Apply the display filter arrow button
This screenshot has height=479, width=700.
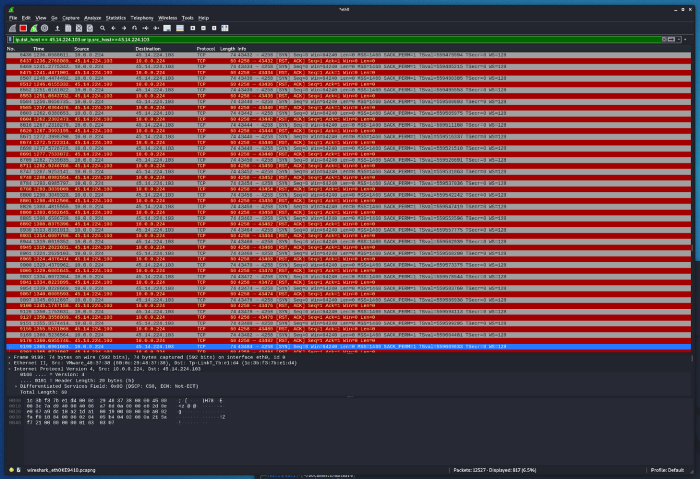coord(671,40)
